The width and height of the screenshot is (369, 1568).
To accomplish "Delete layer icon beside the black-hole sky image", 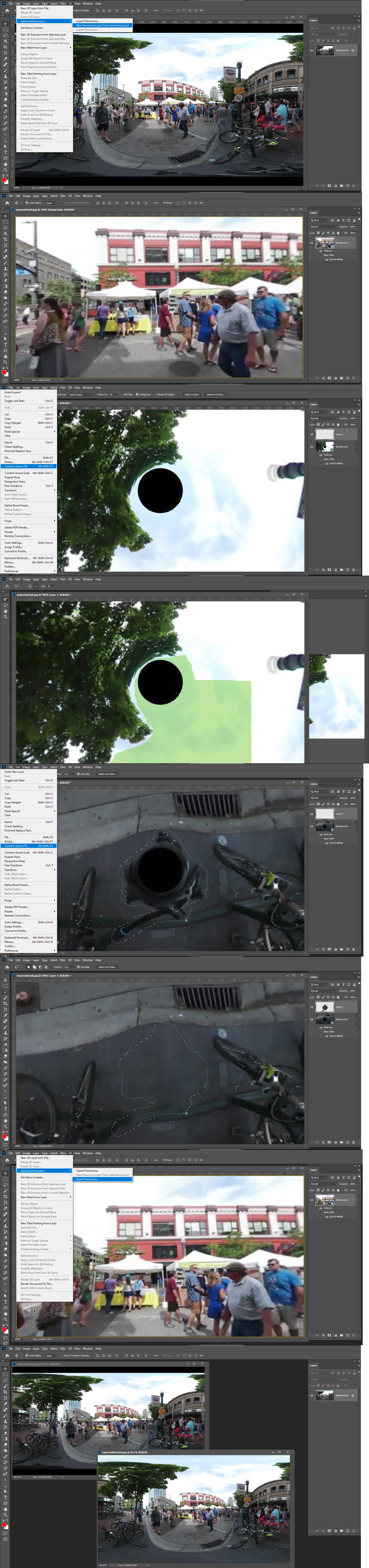I will (x=353, y=570).
